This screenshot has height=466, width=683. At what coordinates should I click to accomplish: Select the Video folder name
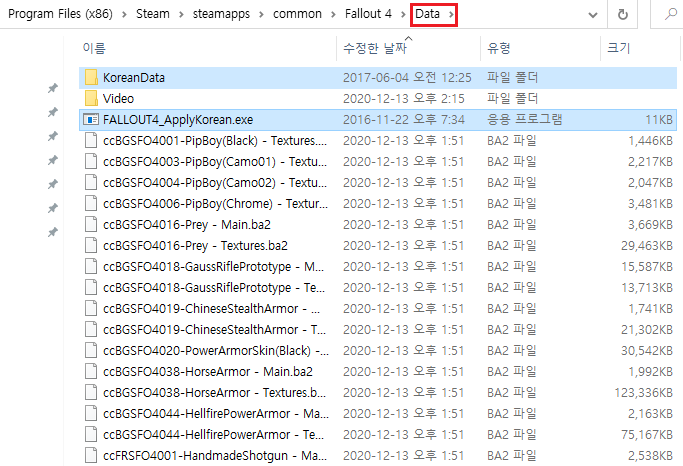click(118, 98)
